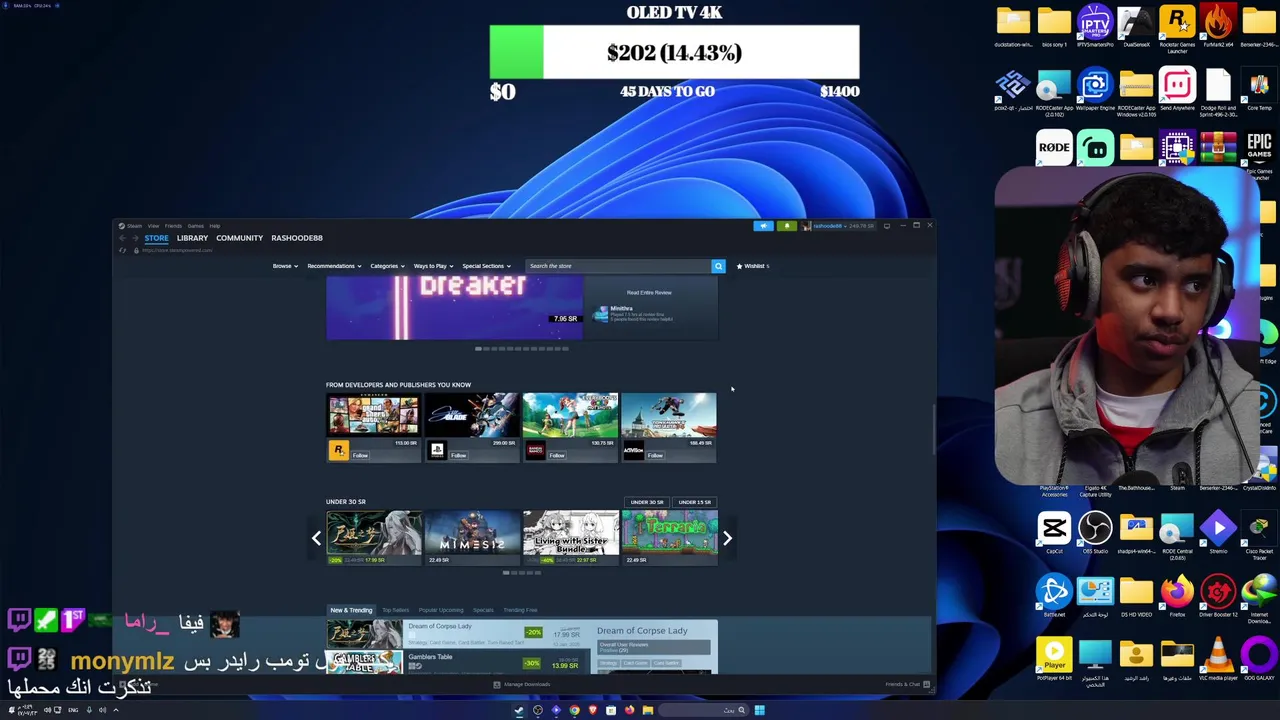
Task: Open the MIMESIS game thumbnail
Action: click(472, 533)
